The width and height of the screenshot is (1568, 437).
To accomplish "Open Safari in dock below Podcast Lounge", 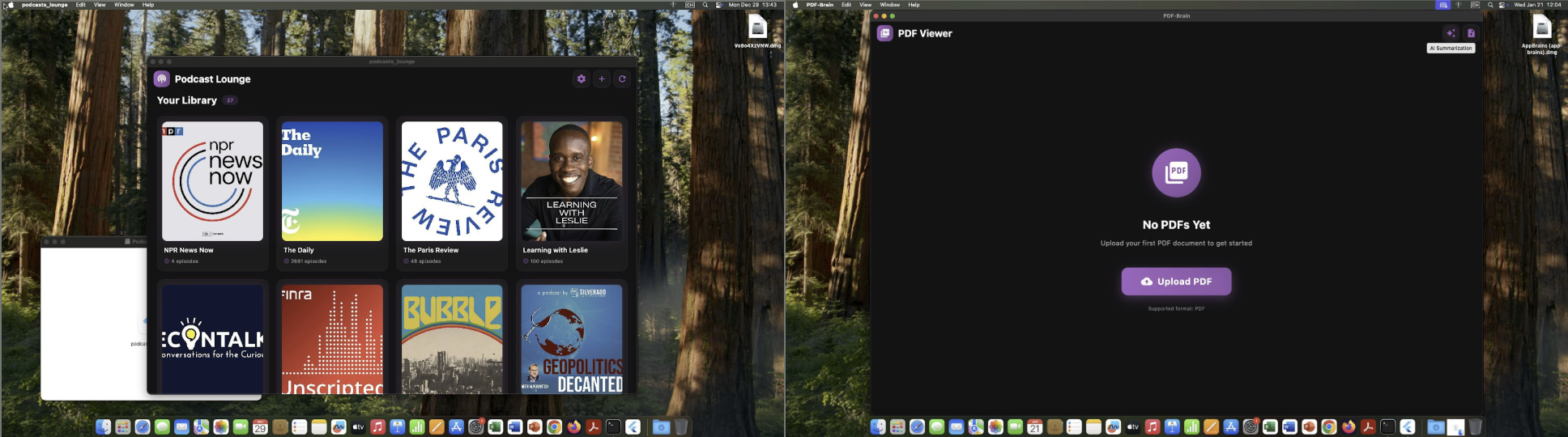I will point(143,426).
